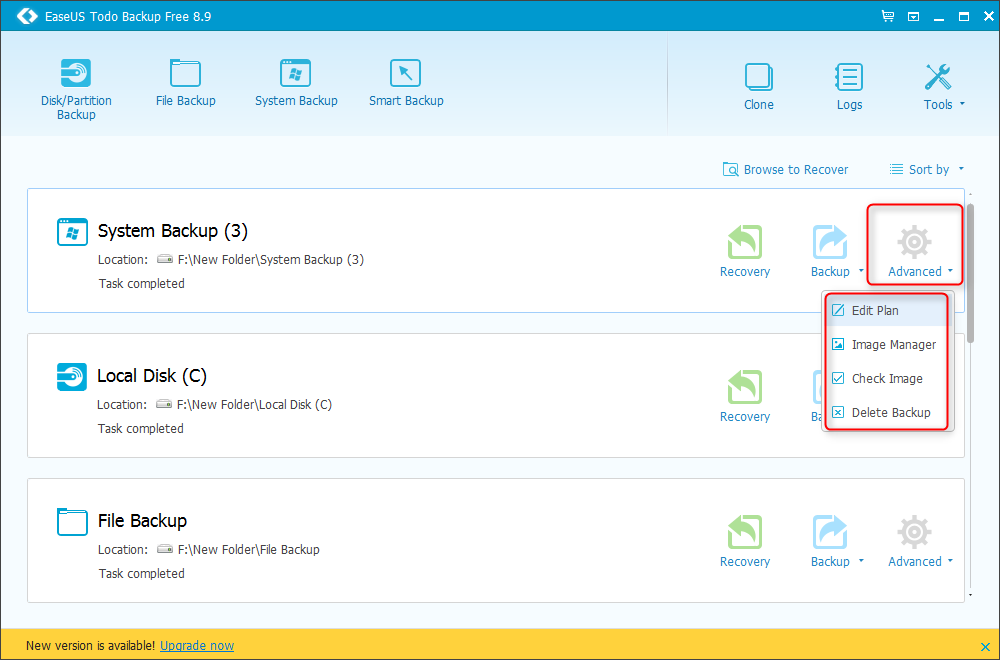Screen dimensions: 1000x660
Task: Open Backup dropdown for System Backup (3)
Action: click(x=861, y=272)
